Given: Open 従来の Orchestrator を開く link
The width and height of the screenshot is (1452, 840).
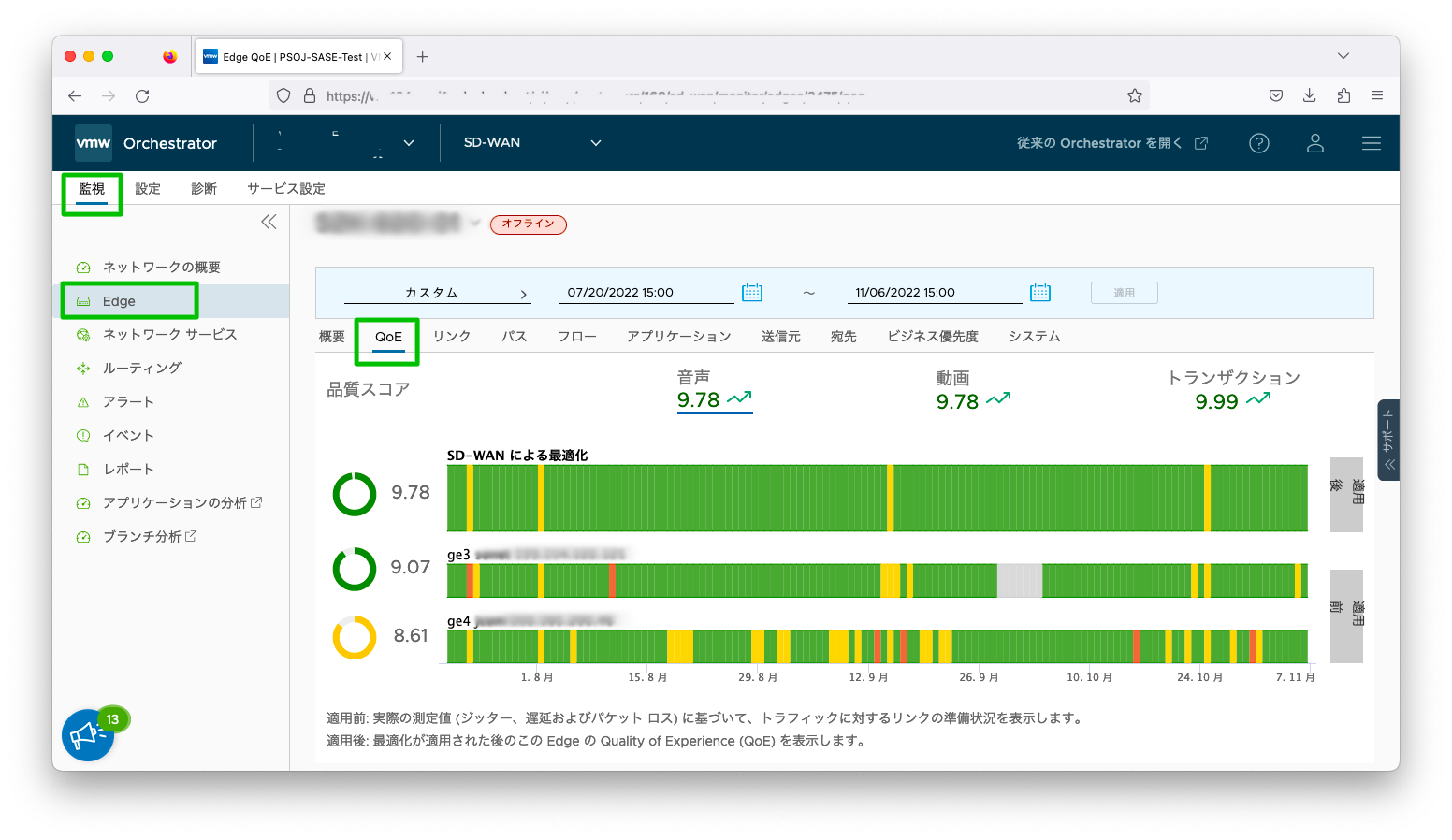Looking at the screenshot, I should click(1112, 143).
